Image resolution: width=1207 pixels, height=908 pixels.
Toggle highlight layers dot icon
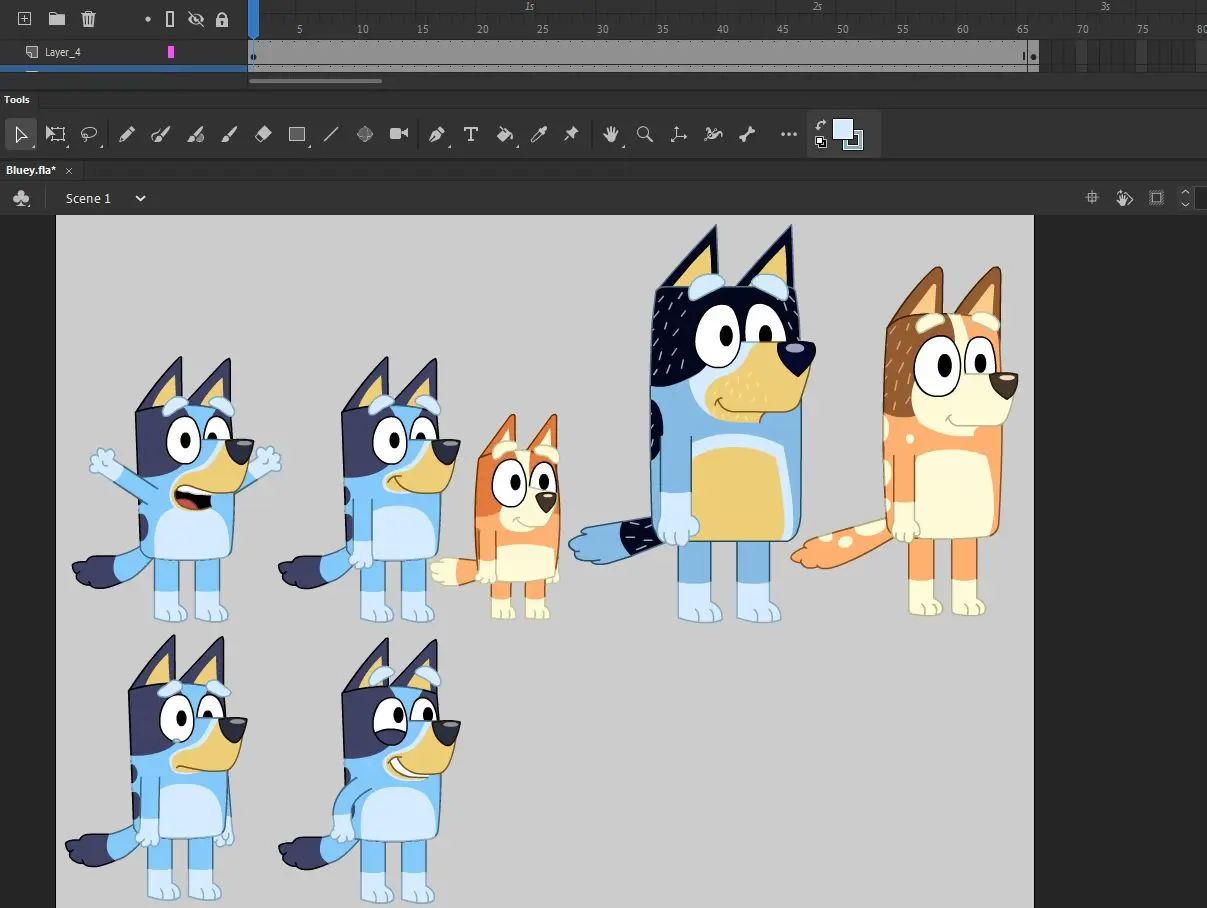click(148, 19)
